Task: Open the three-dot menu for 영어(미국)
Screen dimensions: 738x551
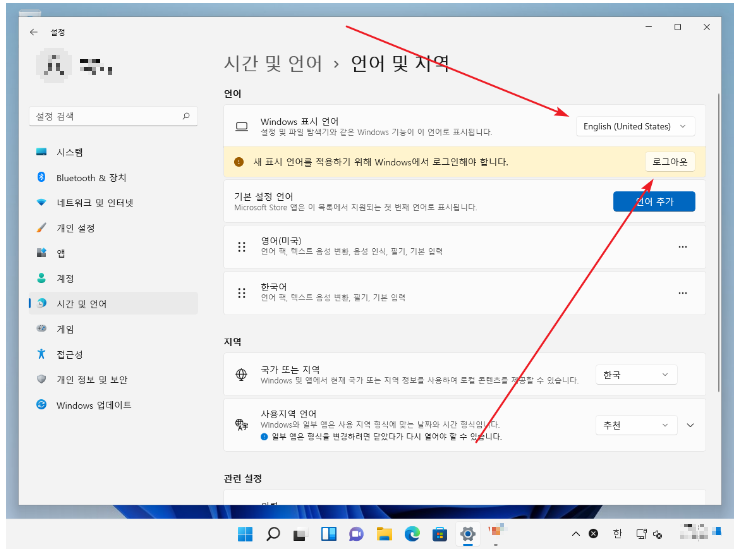Action: click(x=682, y=247)
